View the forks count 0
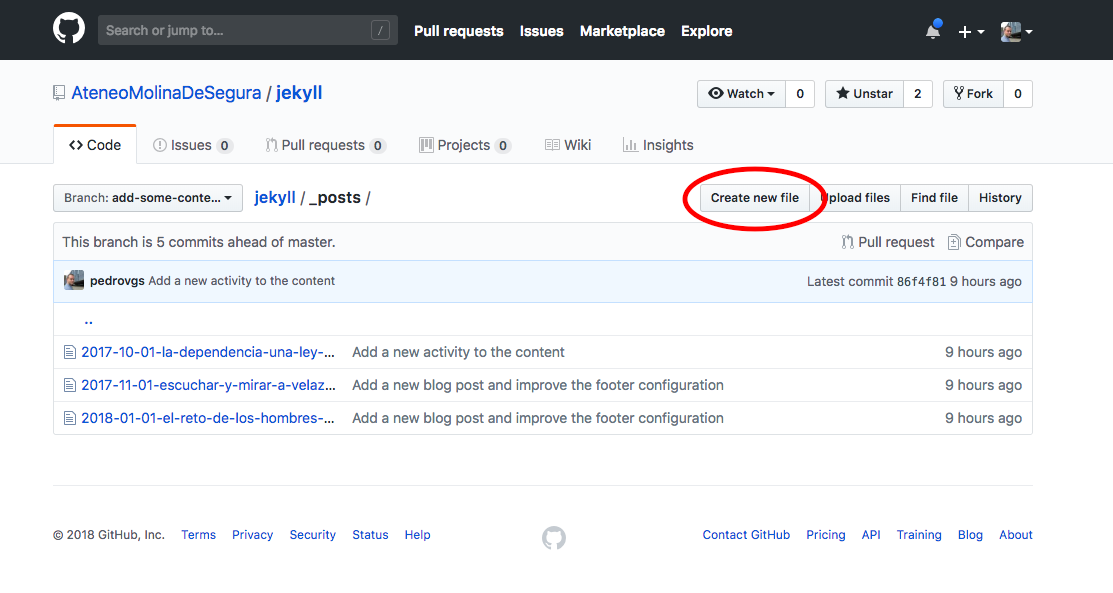 click(x=1018, y=94)
